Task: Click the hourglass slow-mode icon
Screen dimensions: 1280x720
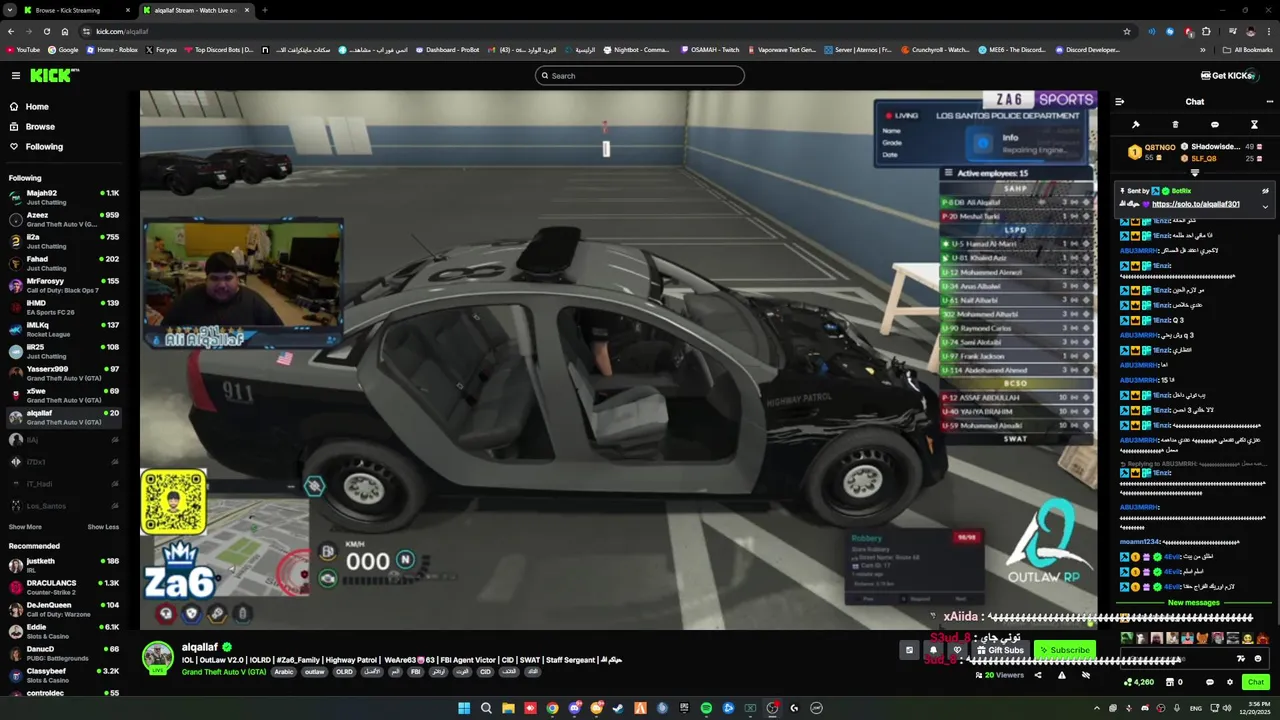Action: coord(1254,125)
